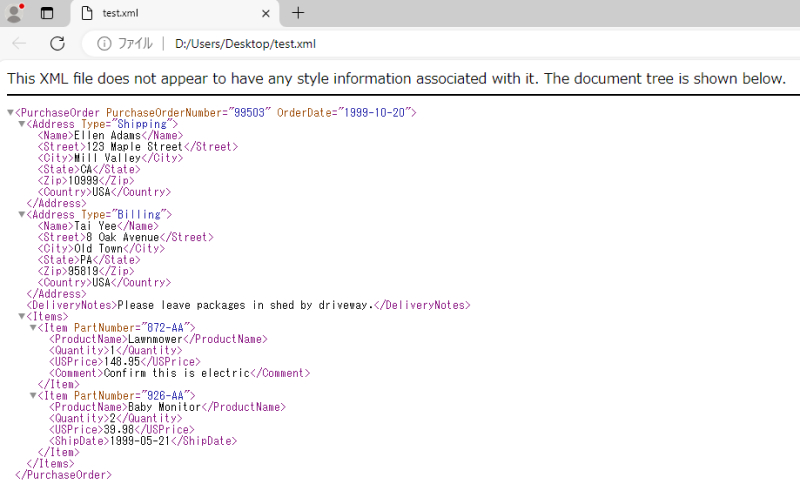Open the browser profile icon
Image resolution: width=800 pixels, height=501 pixels.
[14, 13]
